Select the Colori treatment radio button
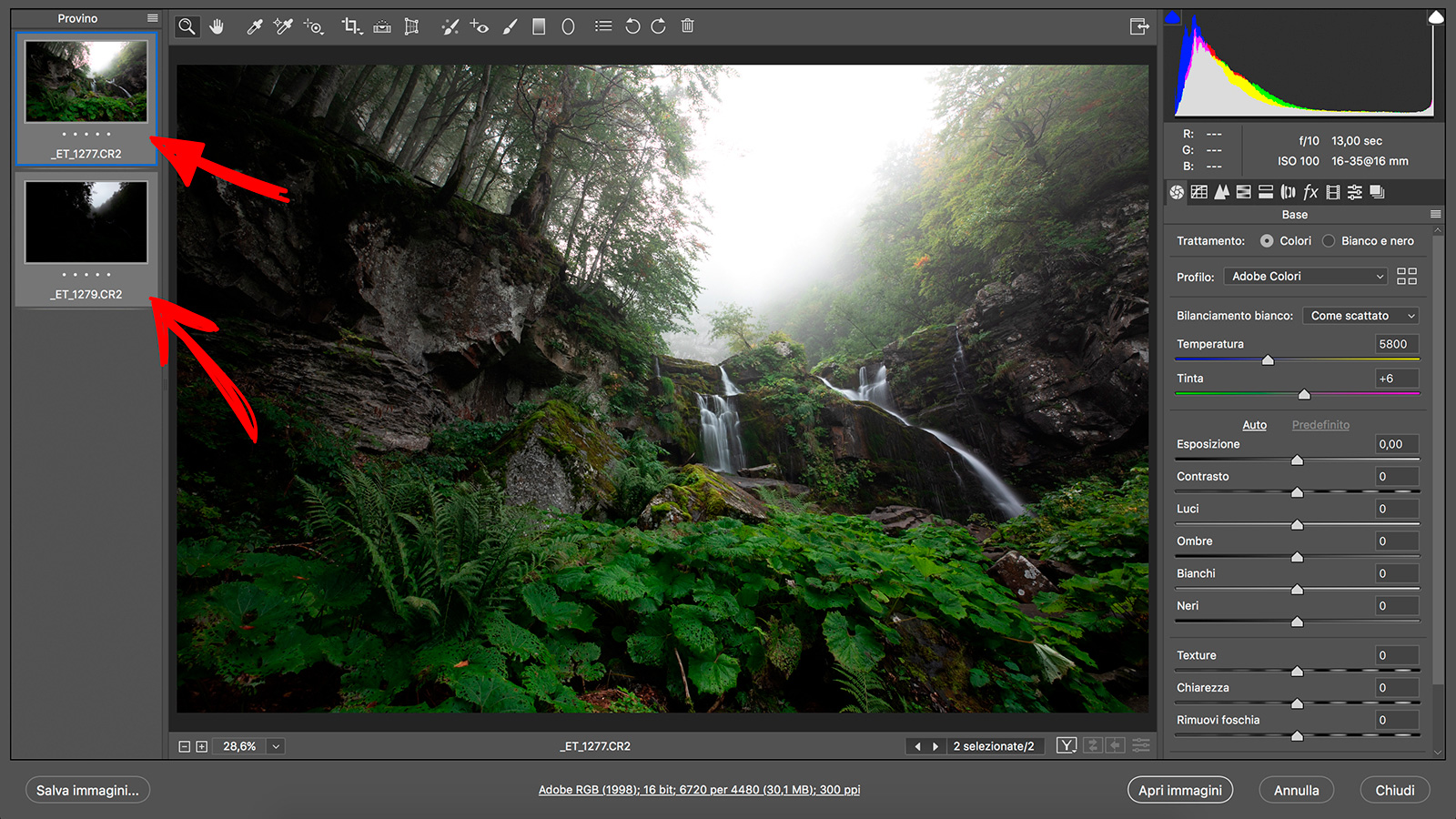This screenshot has height=819, width=1456. [x=1267, y=240]
